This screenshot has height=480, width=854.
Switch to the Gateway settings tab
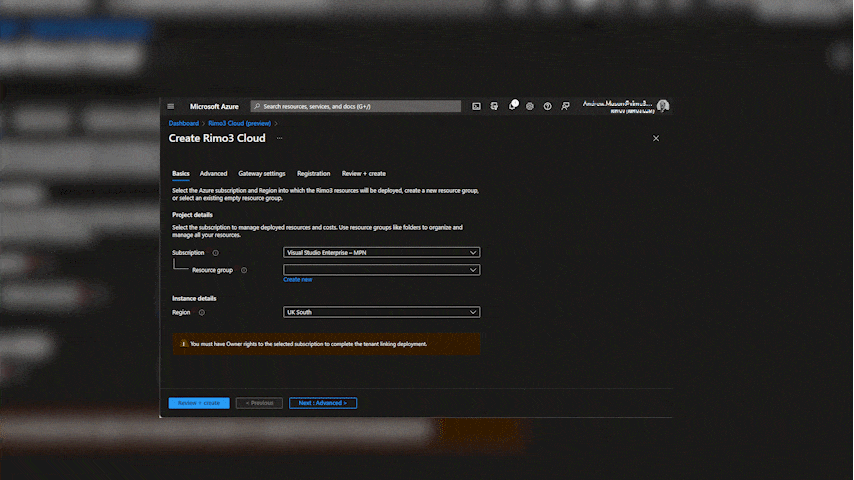pos(261,174)
